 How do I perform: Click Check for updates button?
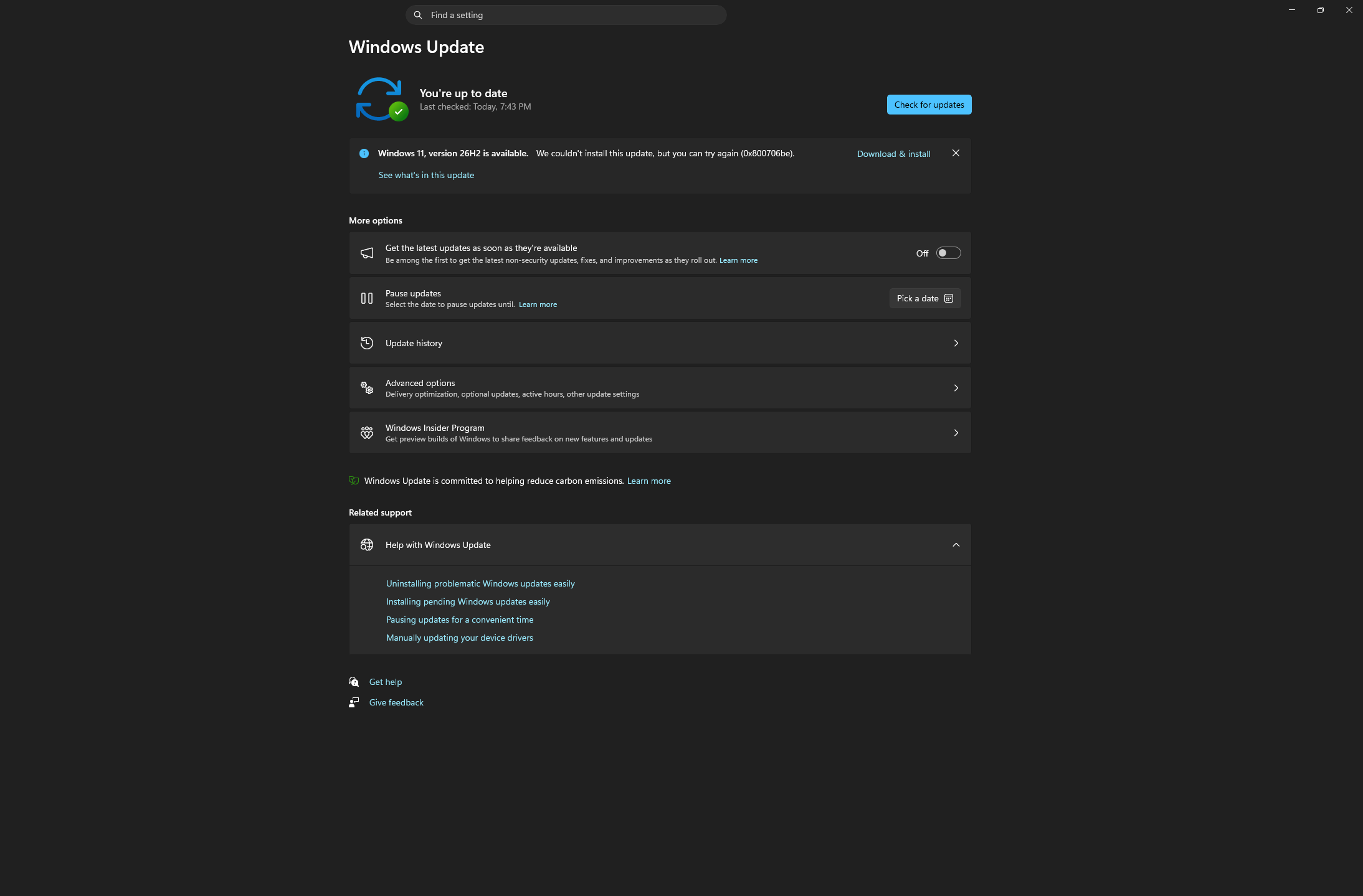(929, 105)
